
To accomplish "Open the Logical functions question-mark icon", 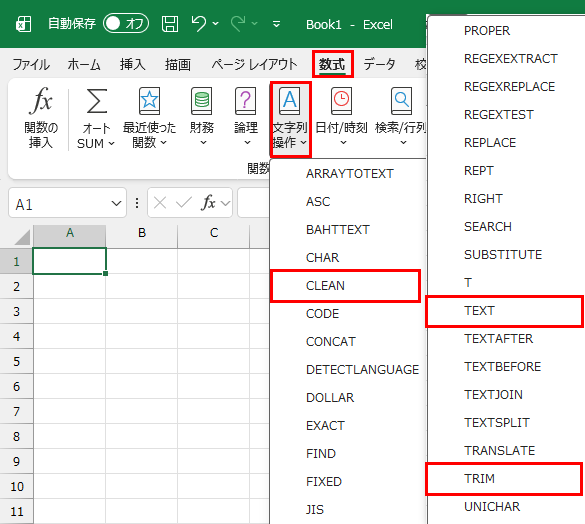I will coord(245,101).
